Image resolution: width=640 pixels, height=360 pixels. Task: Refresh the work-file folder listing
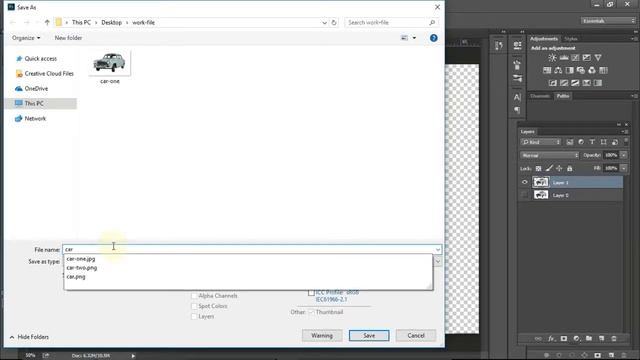(334, 22)
